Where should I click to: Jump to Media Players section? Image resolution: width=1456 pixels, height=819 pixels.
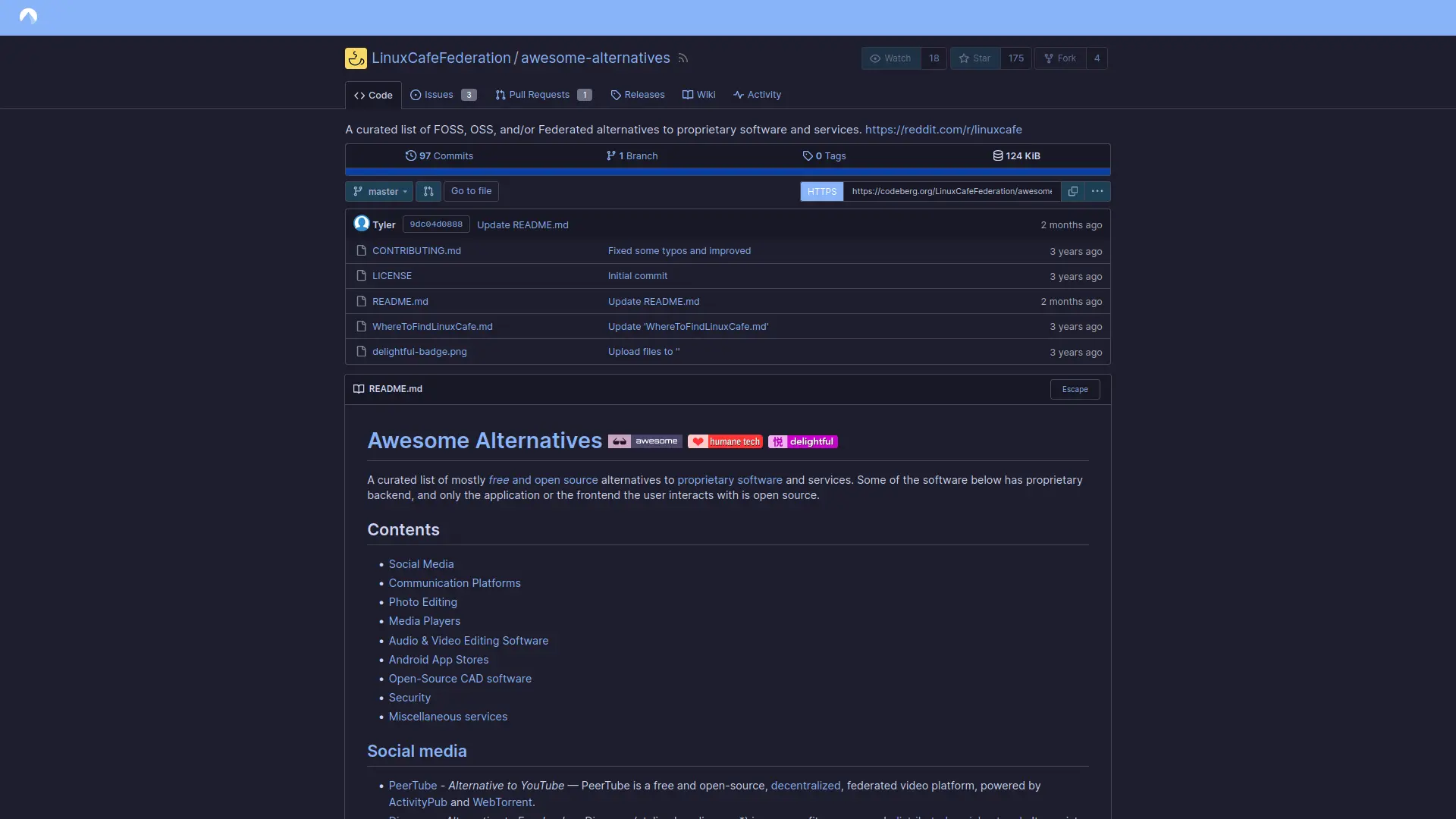pos(425,621)
